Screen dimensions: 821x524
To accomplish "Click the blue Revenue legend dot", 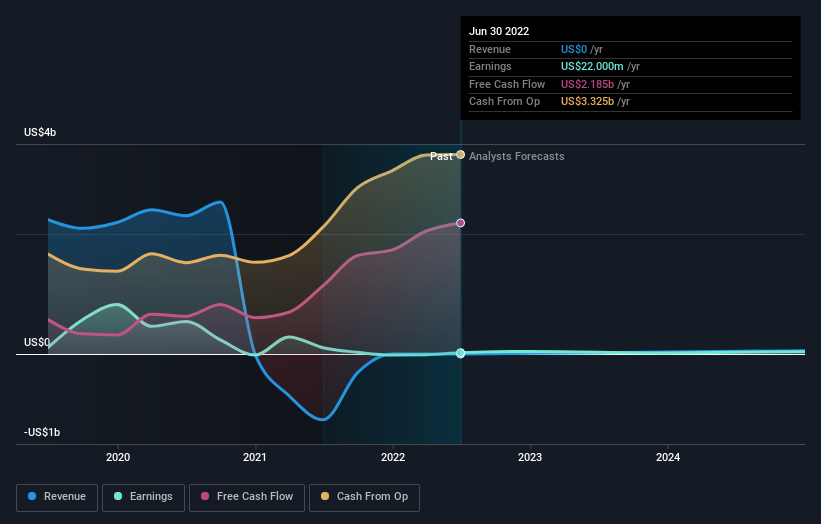I will coord(32,496).
